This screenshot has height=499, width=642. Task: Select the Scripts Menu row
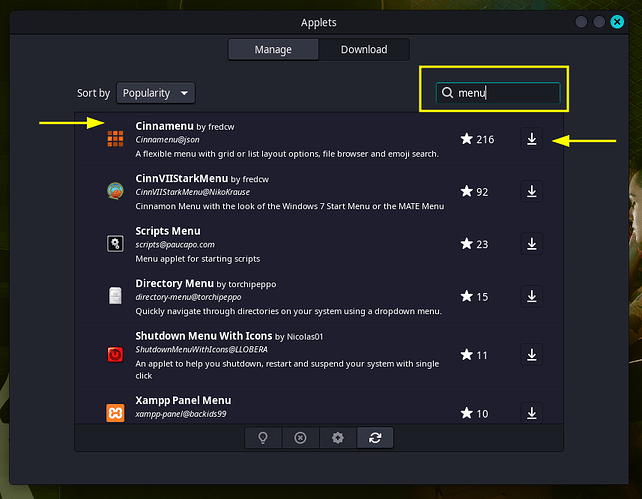(300, 243)
